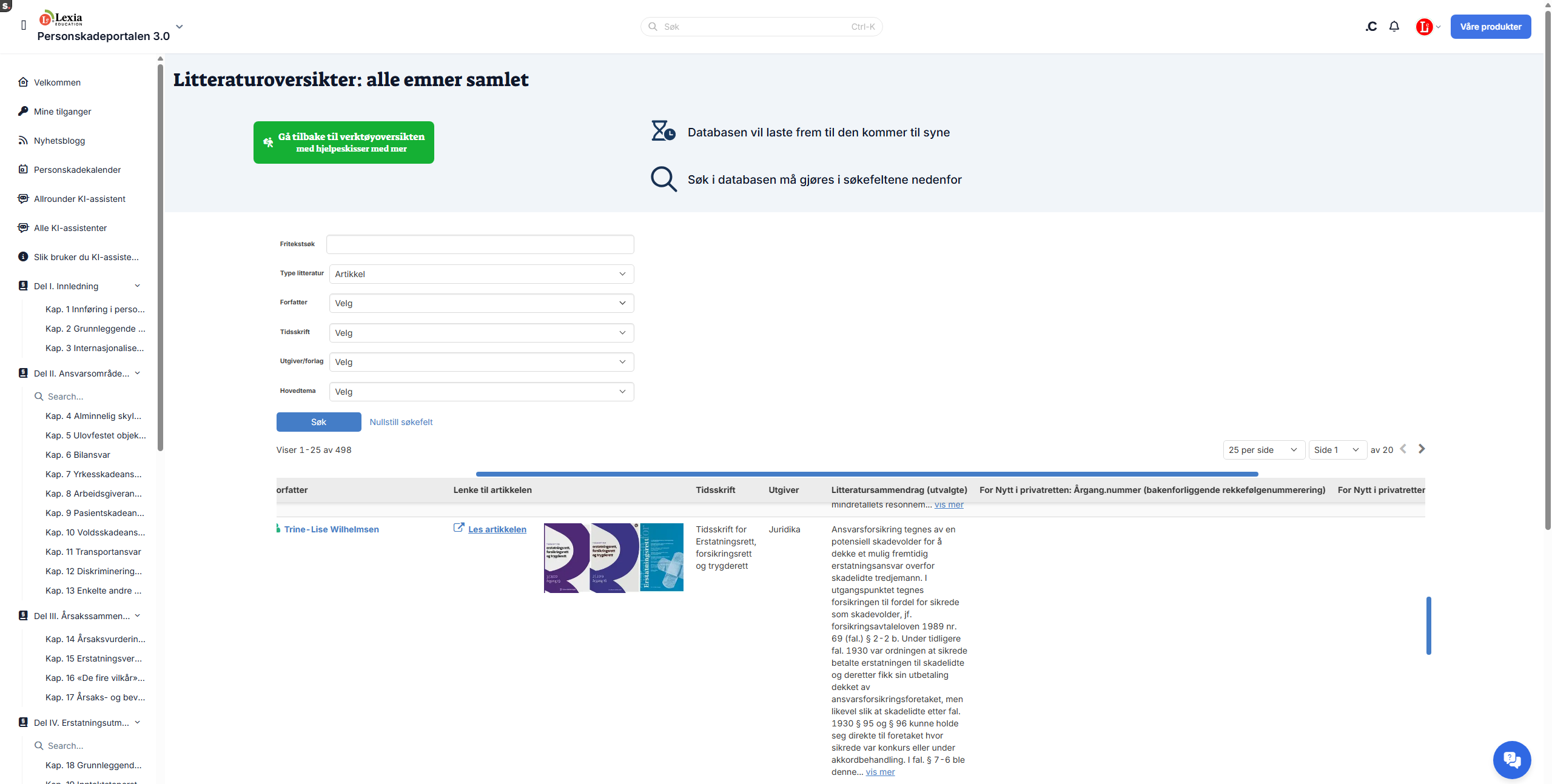Collapse Del II. Ansvarsområder chevron
Image resolution: width=1552 pixels, height=784 pixels.
pyautogui.click(x=138, y=374)
